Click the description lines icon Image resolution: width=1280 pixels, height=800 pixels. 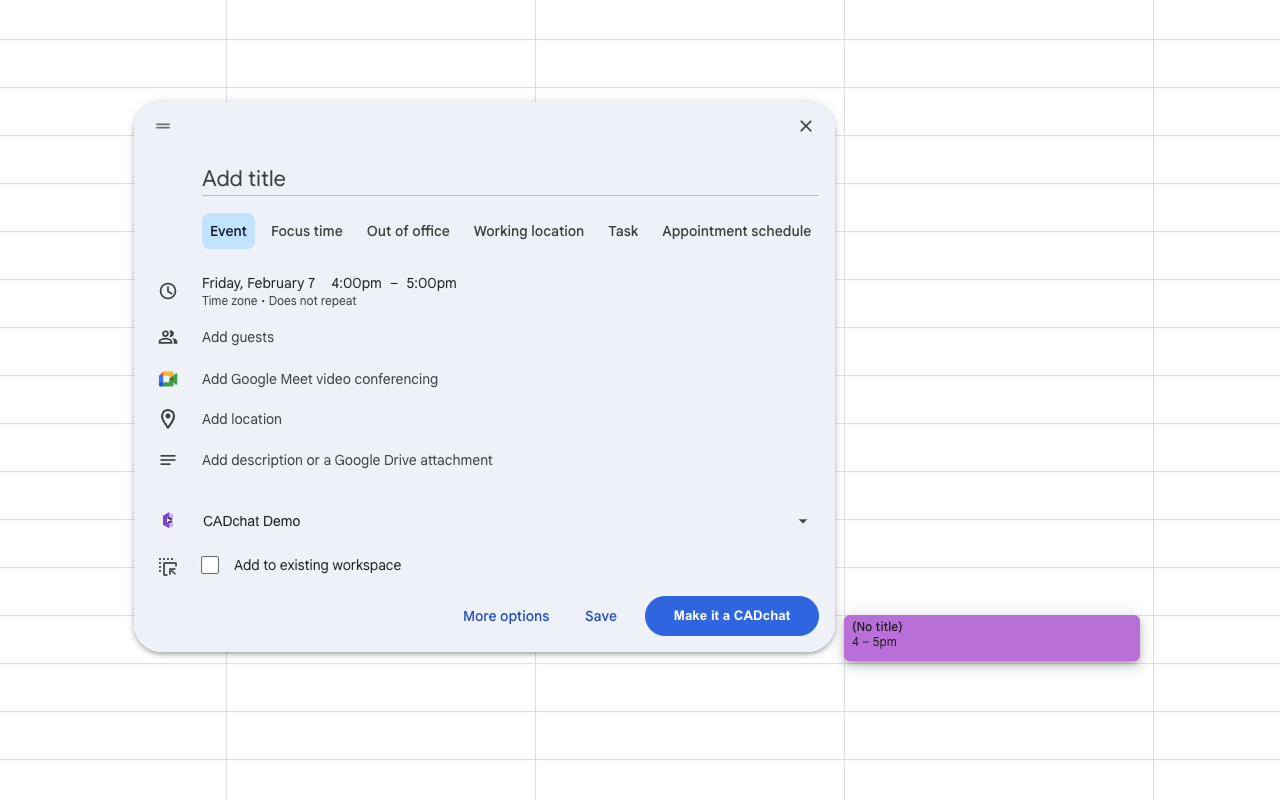(168, 460)
